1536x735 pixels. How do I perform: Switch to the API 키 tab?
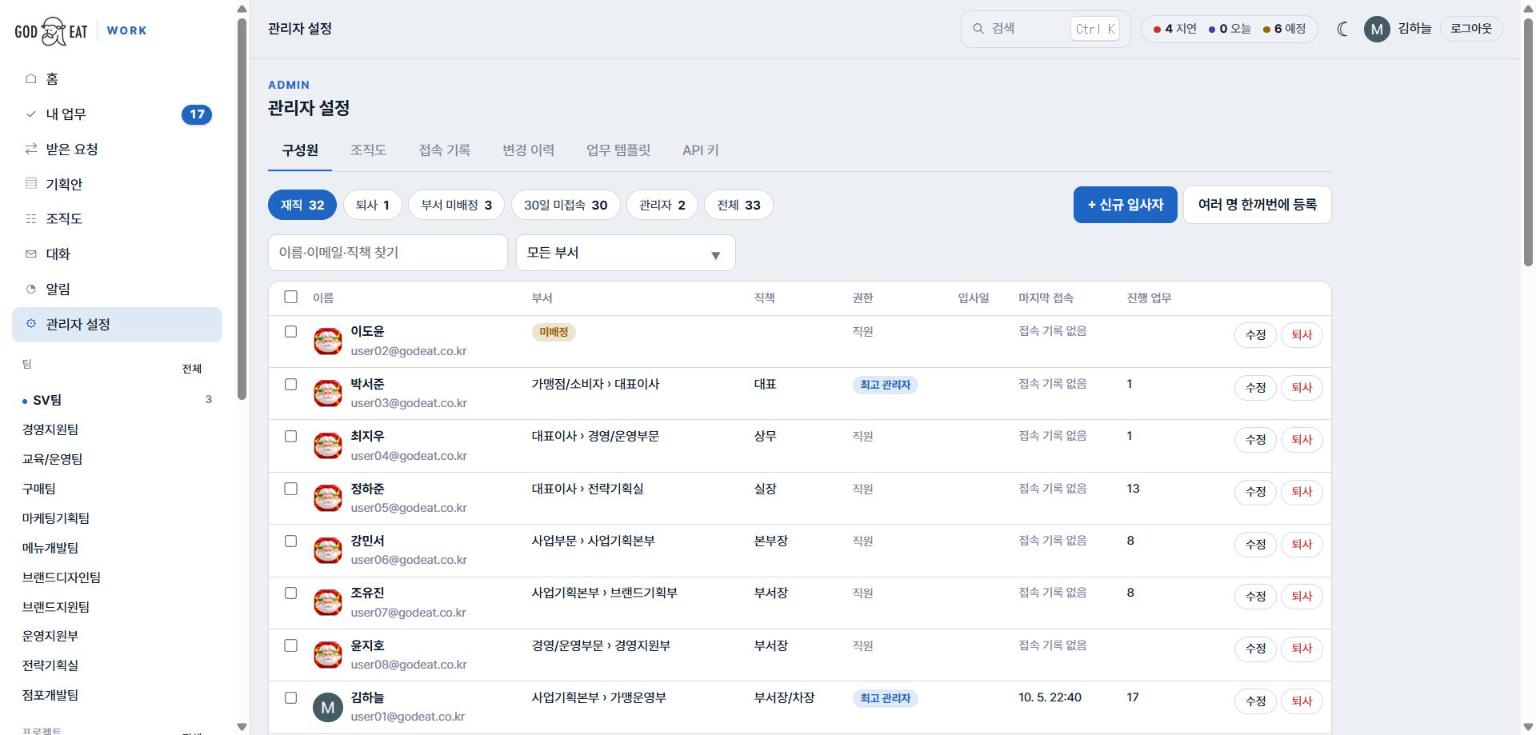(700, 150)
